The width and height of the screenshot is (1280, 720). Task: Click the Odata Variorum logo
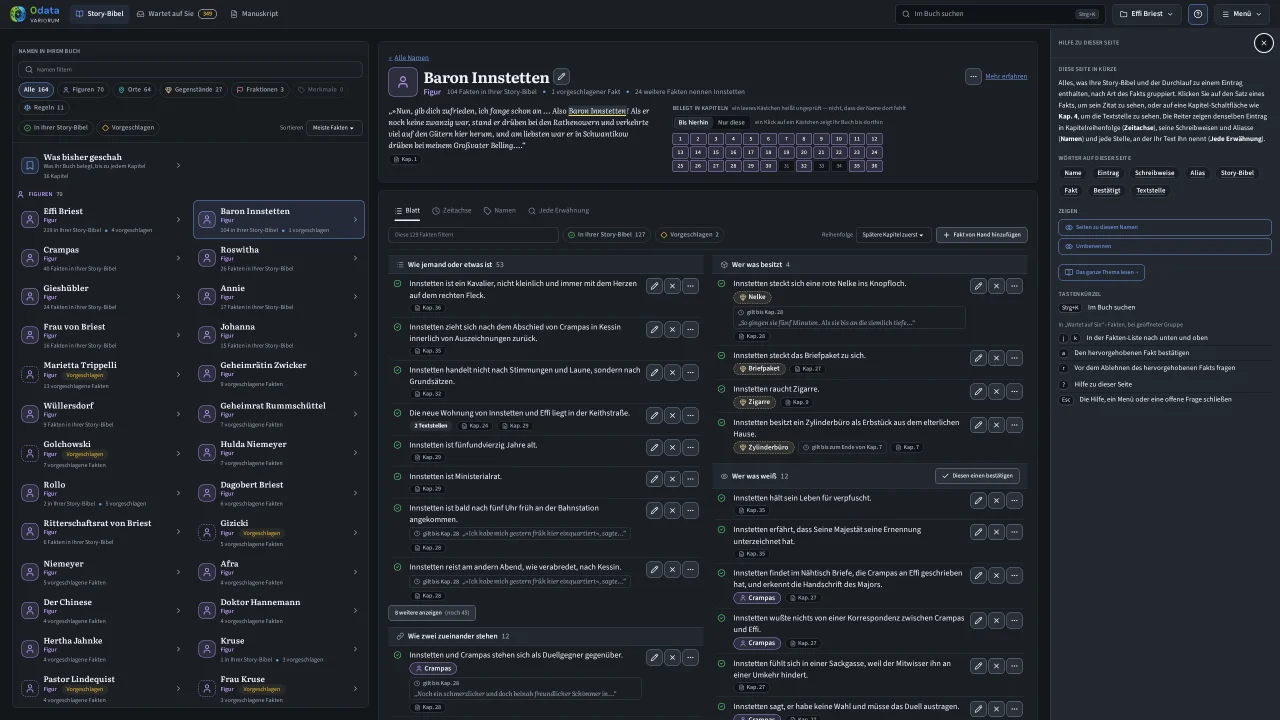click(33, 14)
